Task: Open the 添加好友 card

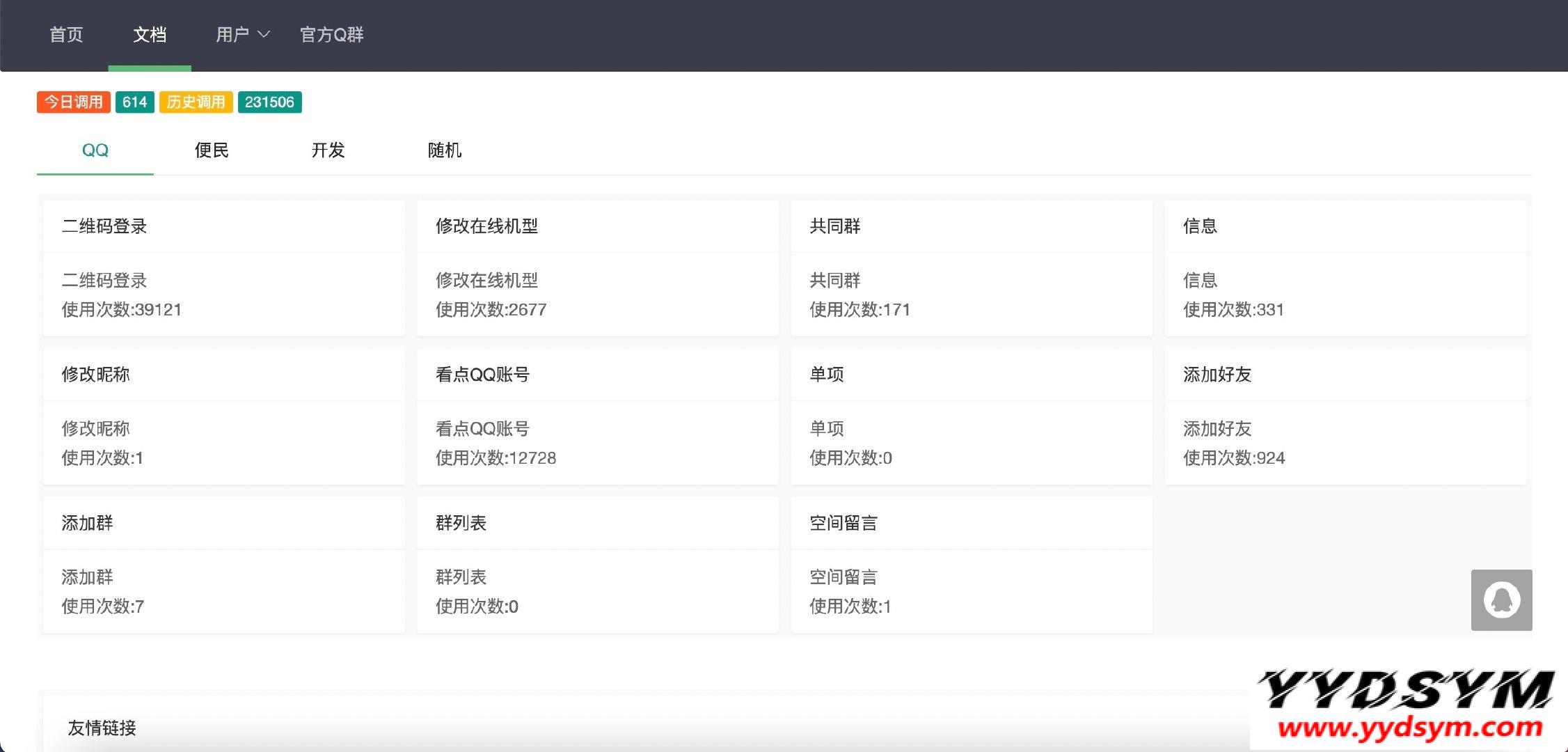Action: coord(1217,375)
